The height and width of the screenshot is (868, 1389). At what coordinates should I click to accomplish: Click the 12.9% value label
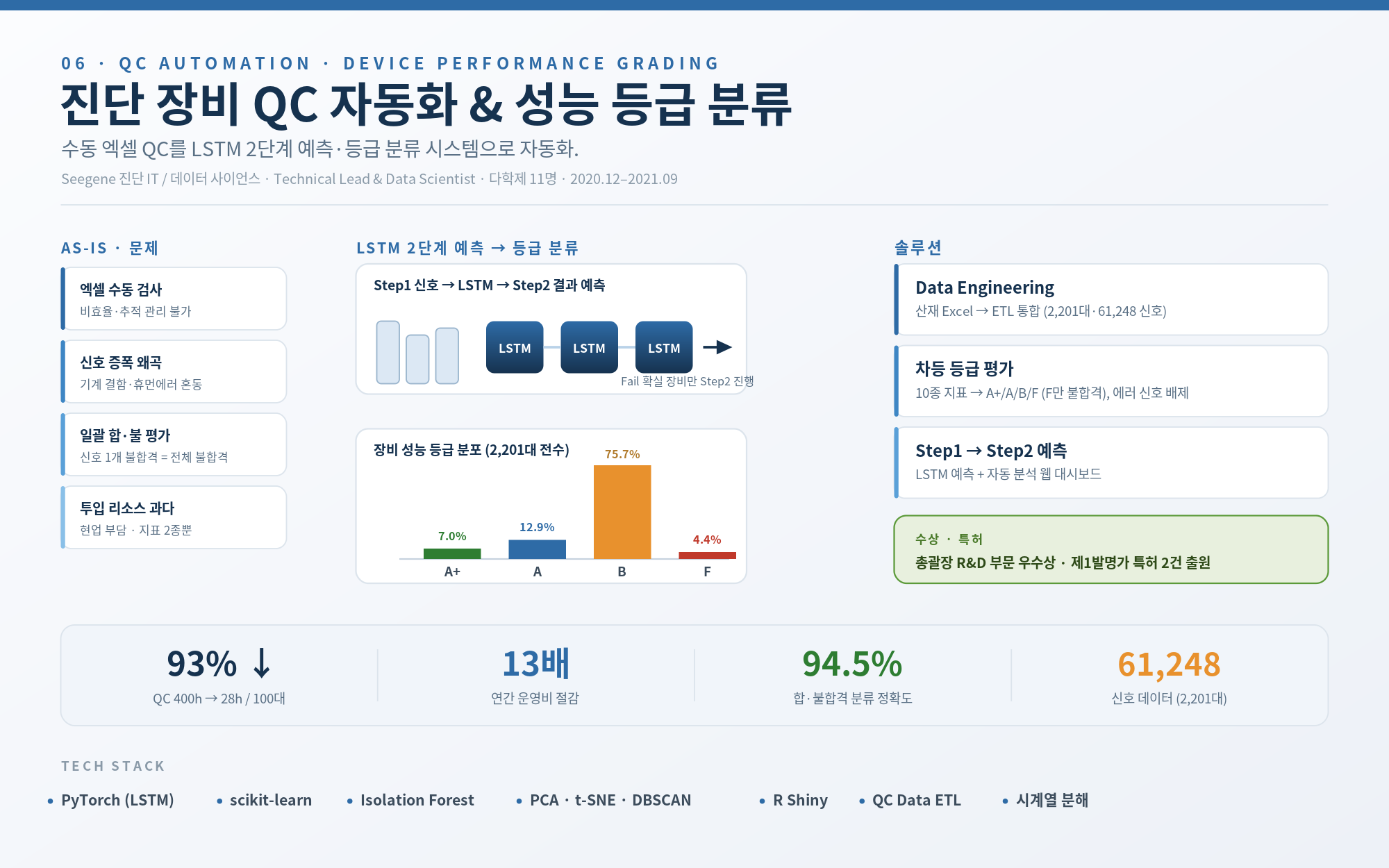tap(537, 527)
